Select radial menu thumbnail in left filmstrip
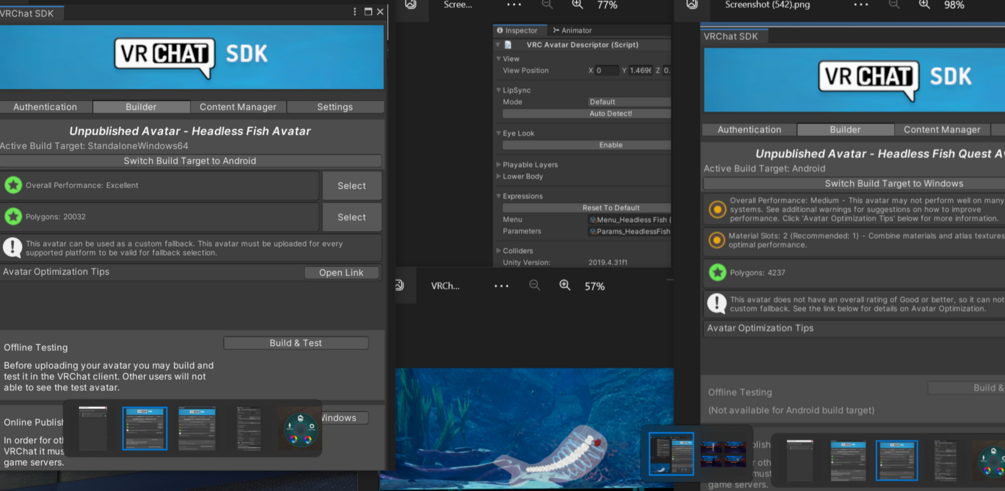Viewport: 1005px width, 491px height. pos(301,429)
